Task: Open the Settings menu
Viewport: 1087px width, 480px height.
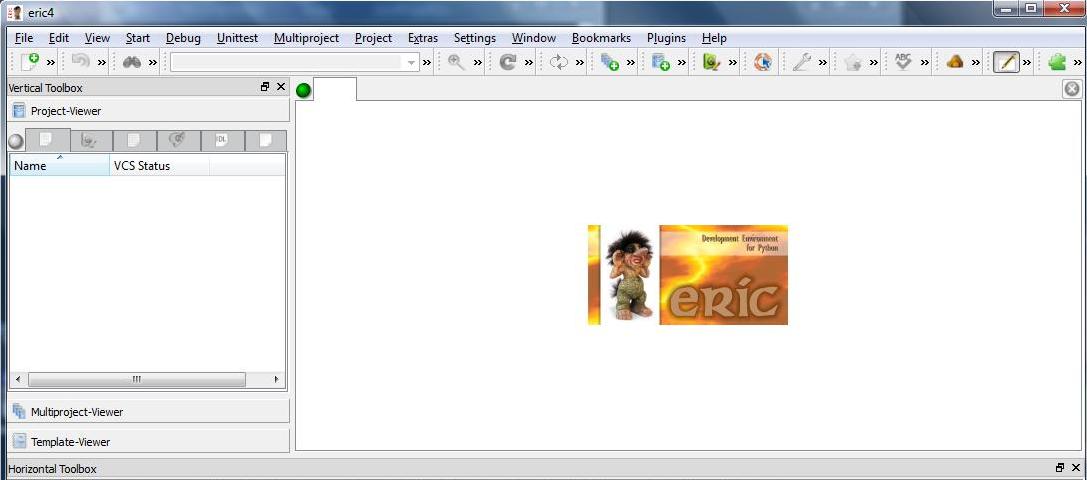Action: (x=475, y=38)
